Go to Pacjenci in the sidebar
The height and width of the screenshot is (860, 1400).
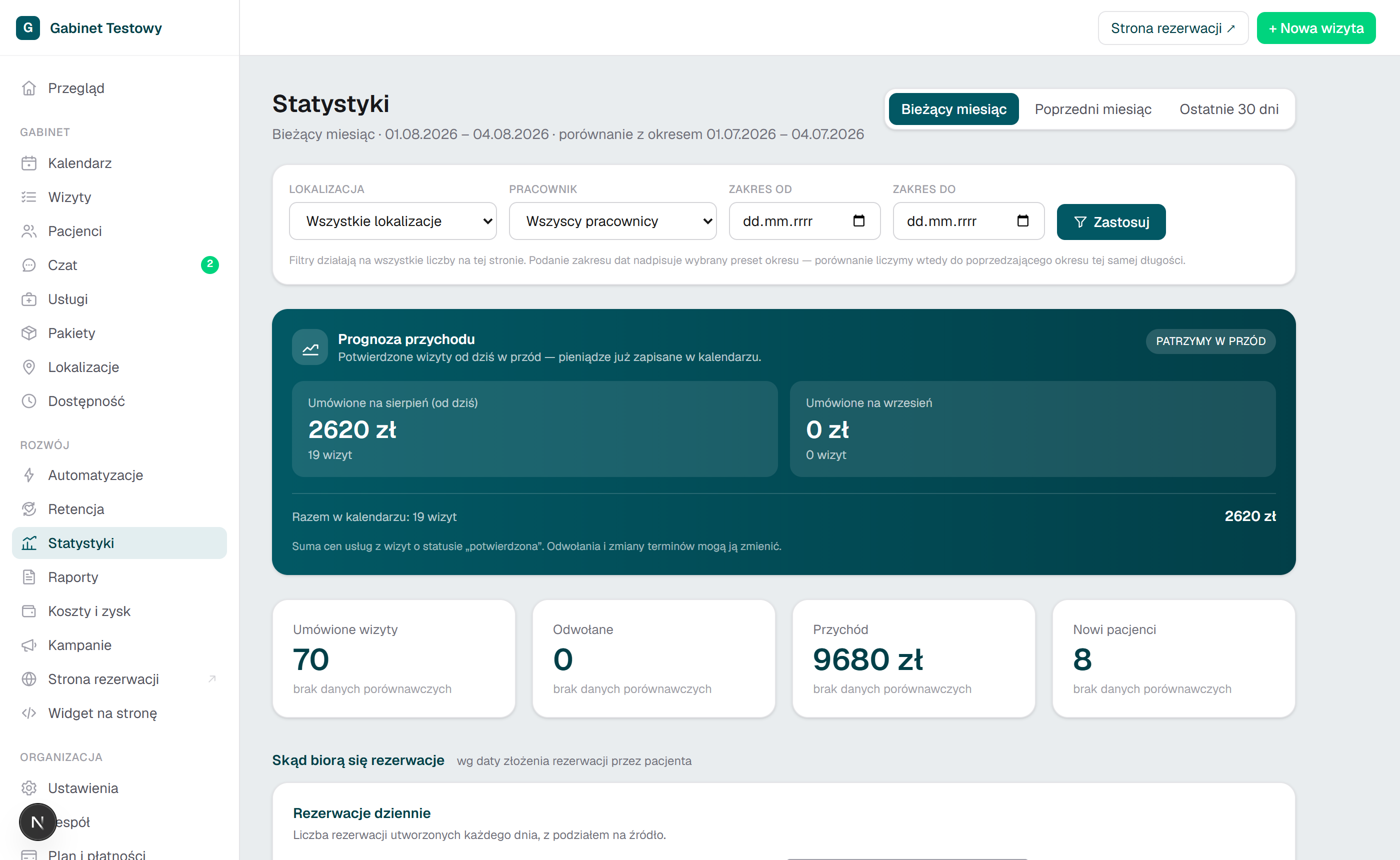coord(119,231)
